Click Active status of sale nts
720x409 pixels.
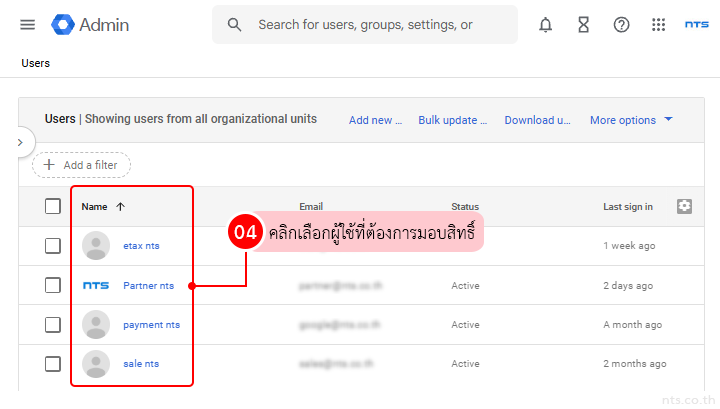point(465,364)
